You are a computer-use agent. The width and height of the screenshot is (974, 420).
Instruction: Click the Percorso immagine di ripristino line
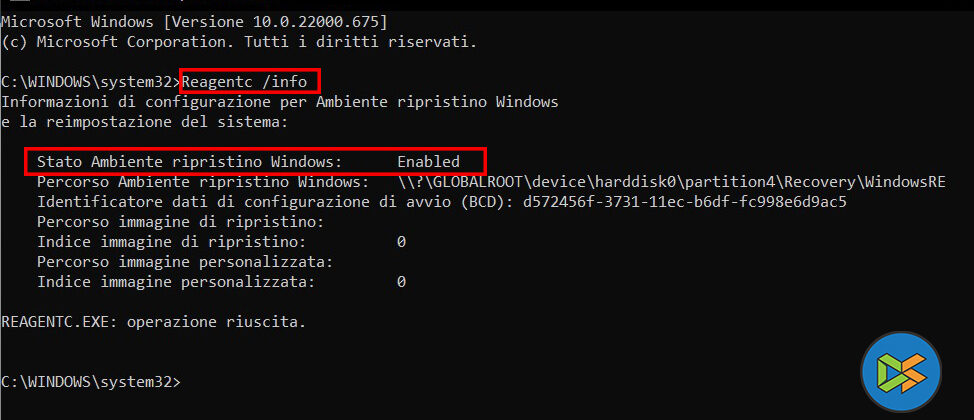[180, 222]
